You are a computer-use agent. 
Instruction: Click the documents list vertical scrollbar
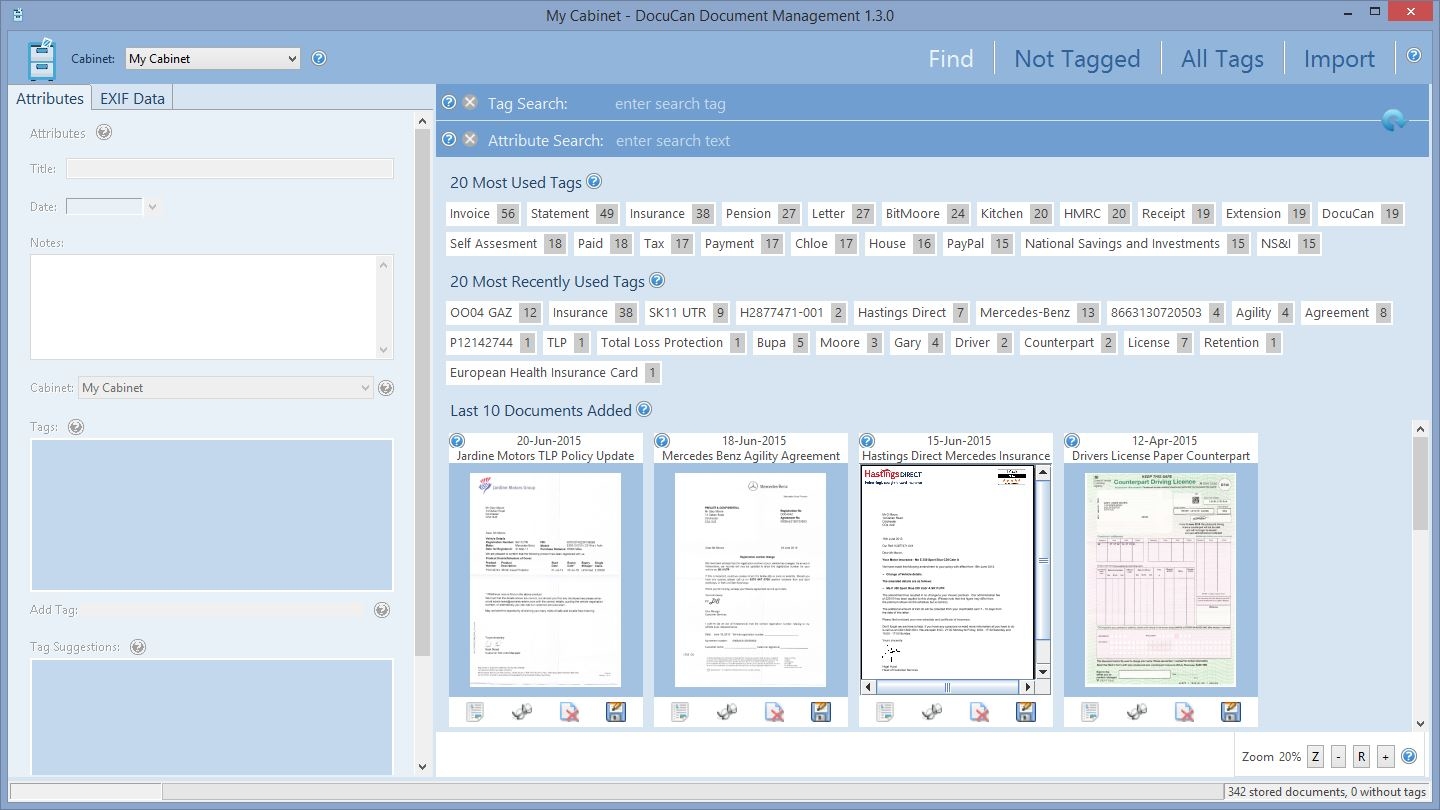pos(1420,575)
